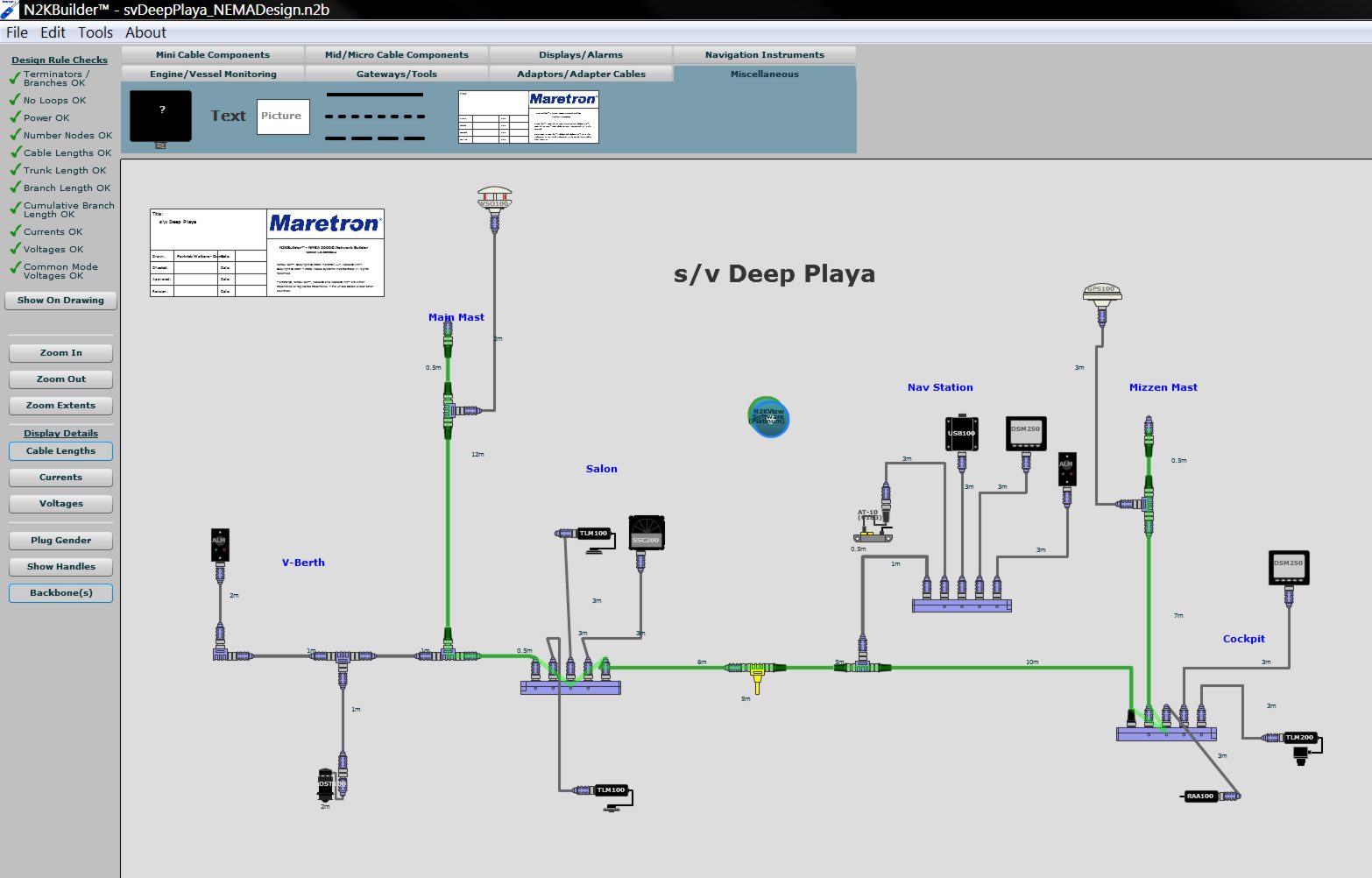Screen dimensions: 1372x878
Task: Click the Nav Station multiport box
Action: click(x=962, y=605)
